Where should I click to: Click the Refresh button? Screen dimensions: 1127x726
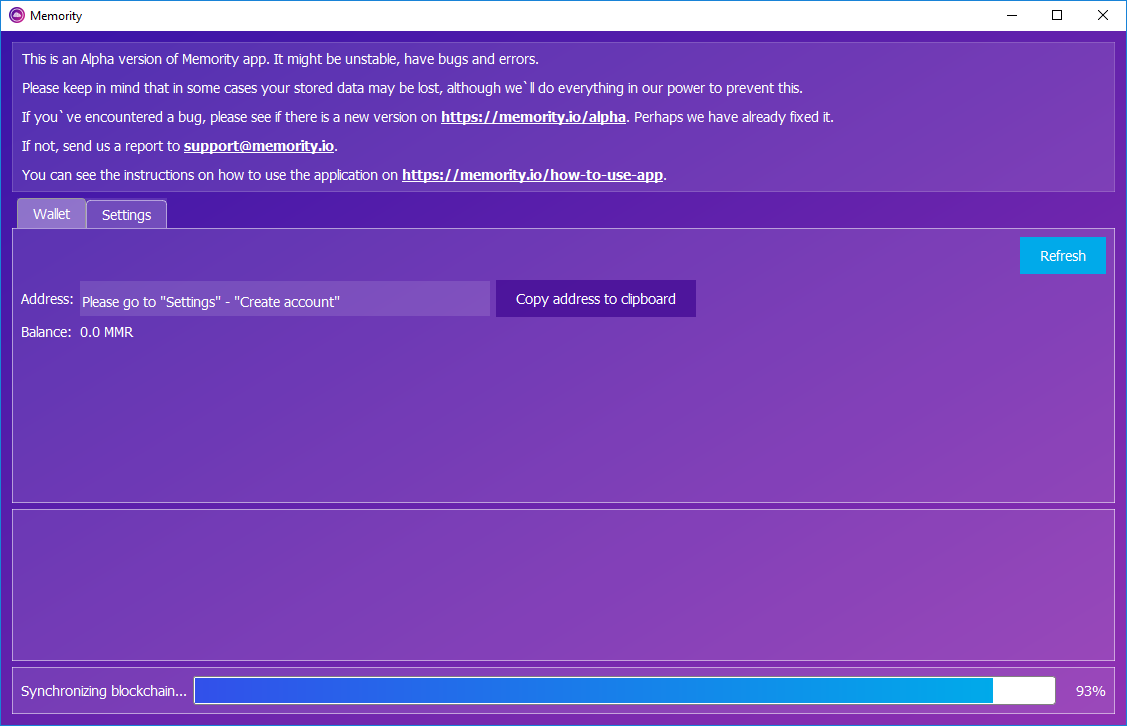(1062, 255)
